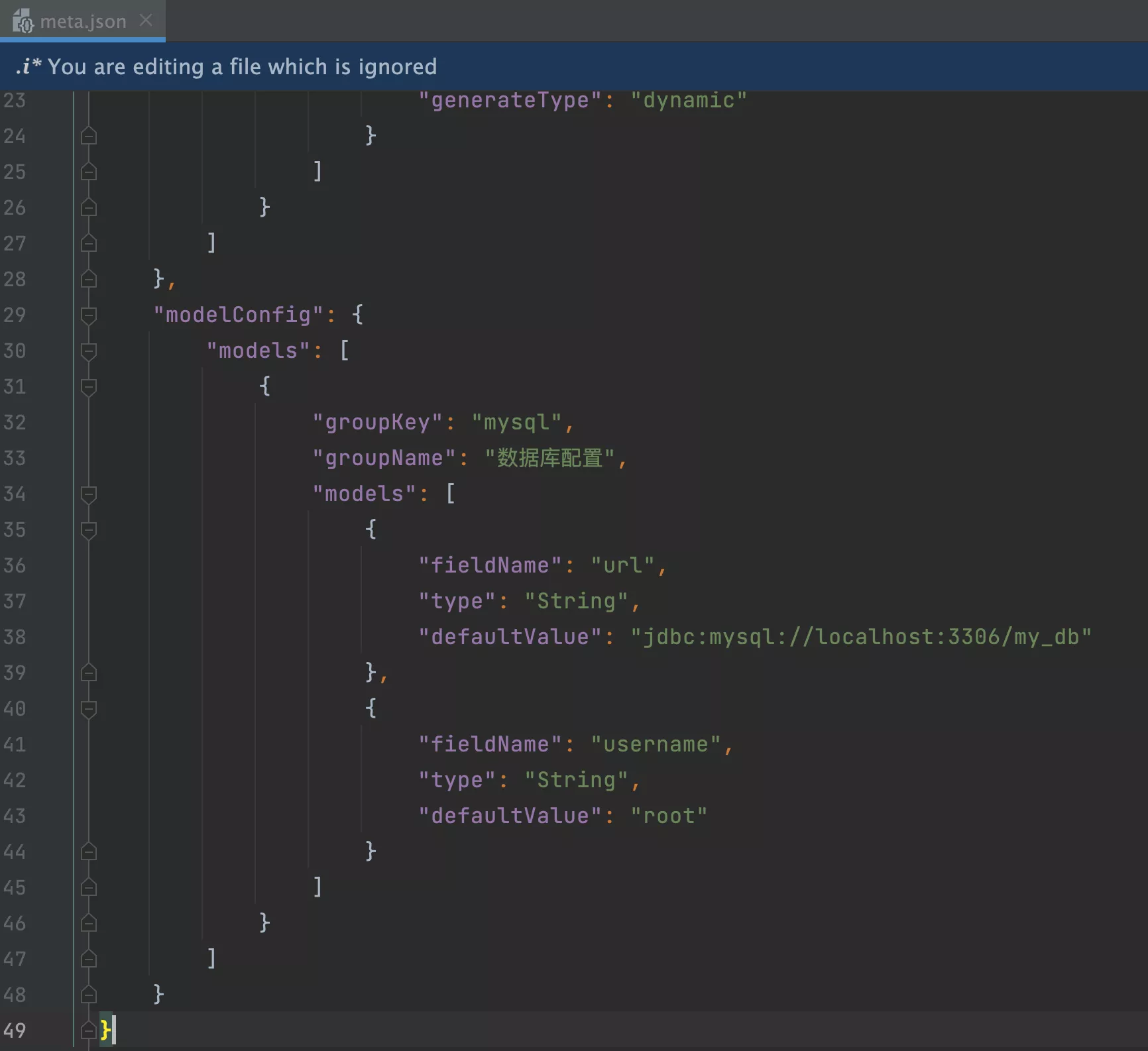The image size is (1148, 1051).
Task: Close the meta.json tab
Action: [146, 21]
